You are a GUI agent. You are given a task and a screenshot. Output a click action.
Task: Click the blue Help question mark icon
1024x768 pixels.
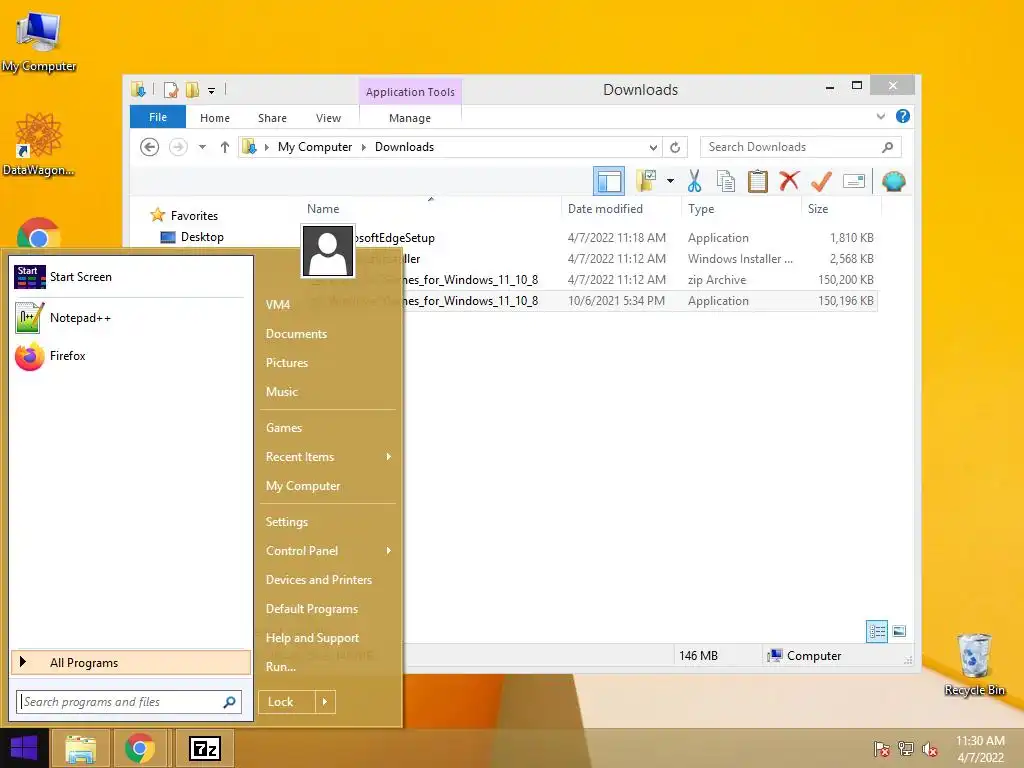click(903, 116)
